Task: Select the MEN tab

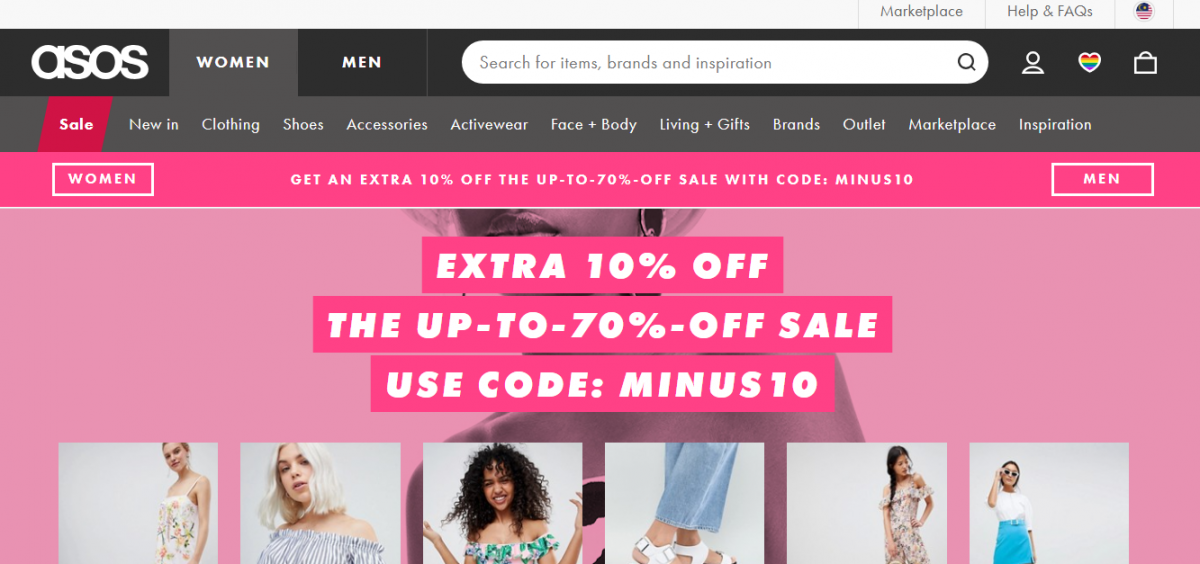Action: tap(362, 62)
